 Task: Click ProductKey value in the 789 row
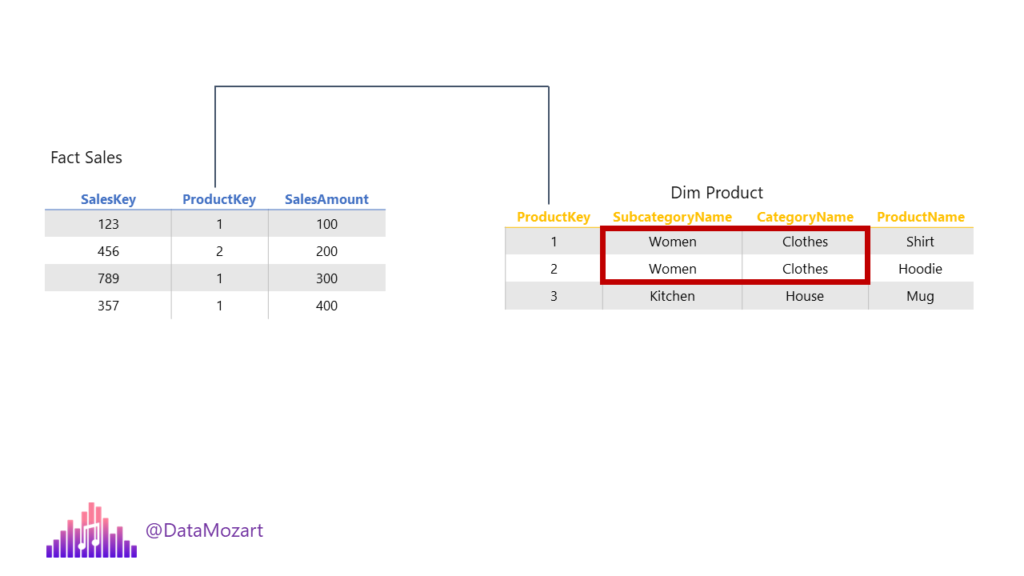tap(219, 279)
